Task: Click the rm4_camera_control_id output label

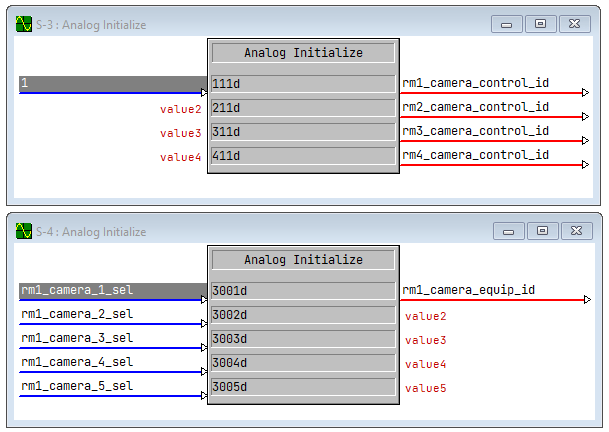Action: [x=475, y=155]
